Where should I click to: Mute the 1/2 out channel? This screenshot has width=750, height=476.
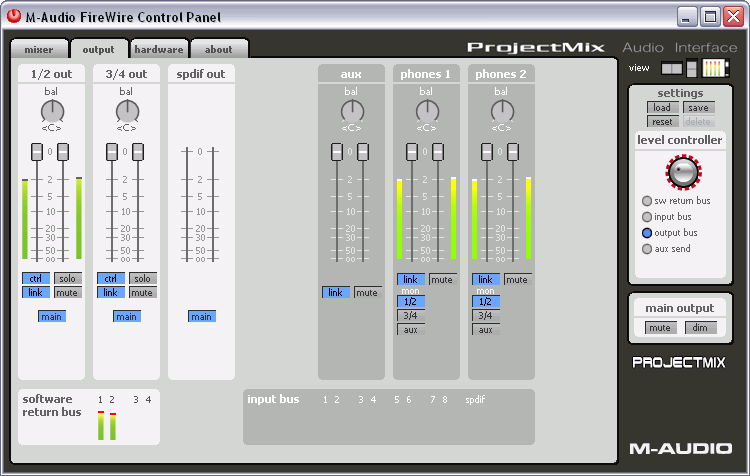coord(67,292)
